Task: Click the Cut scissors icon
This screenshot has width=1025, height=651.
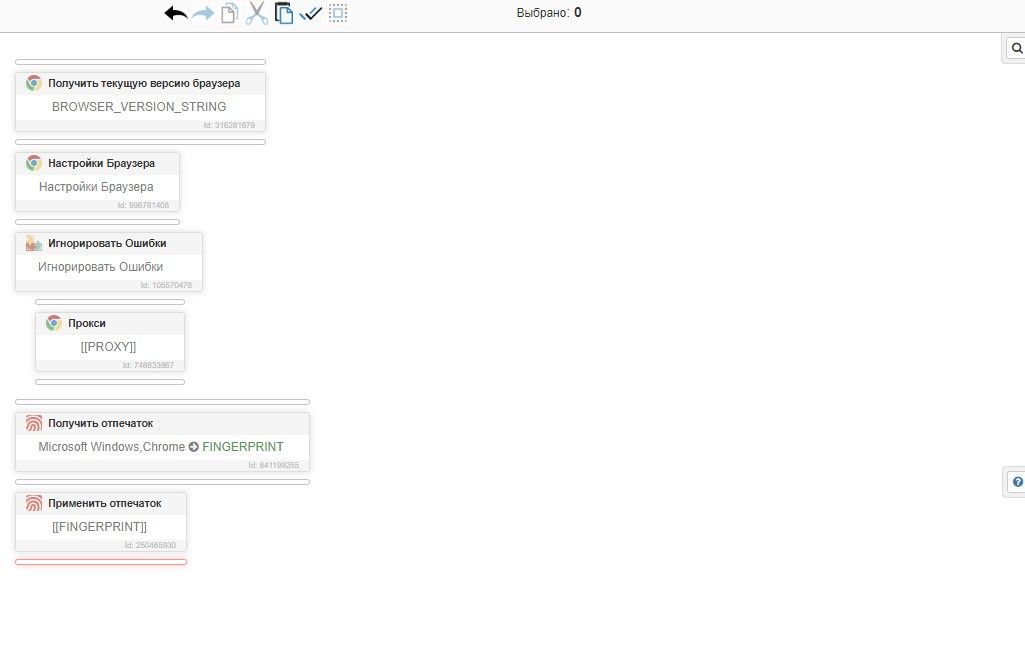Action: [257, 14]
